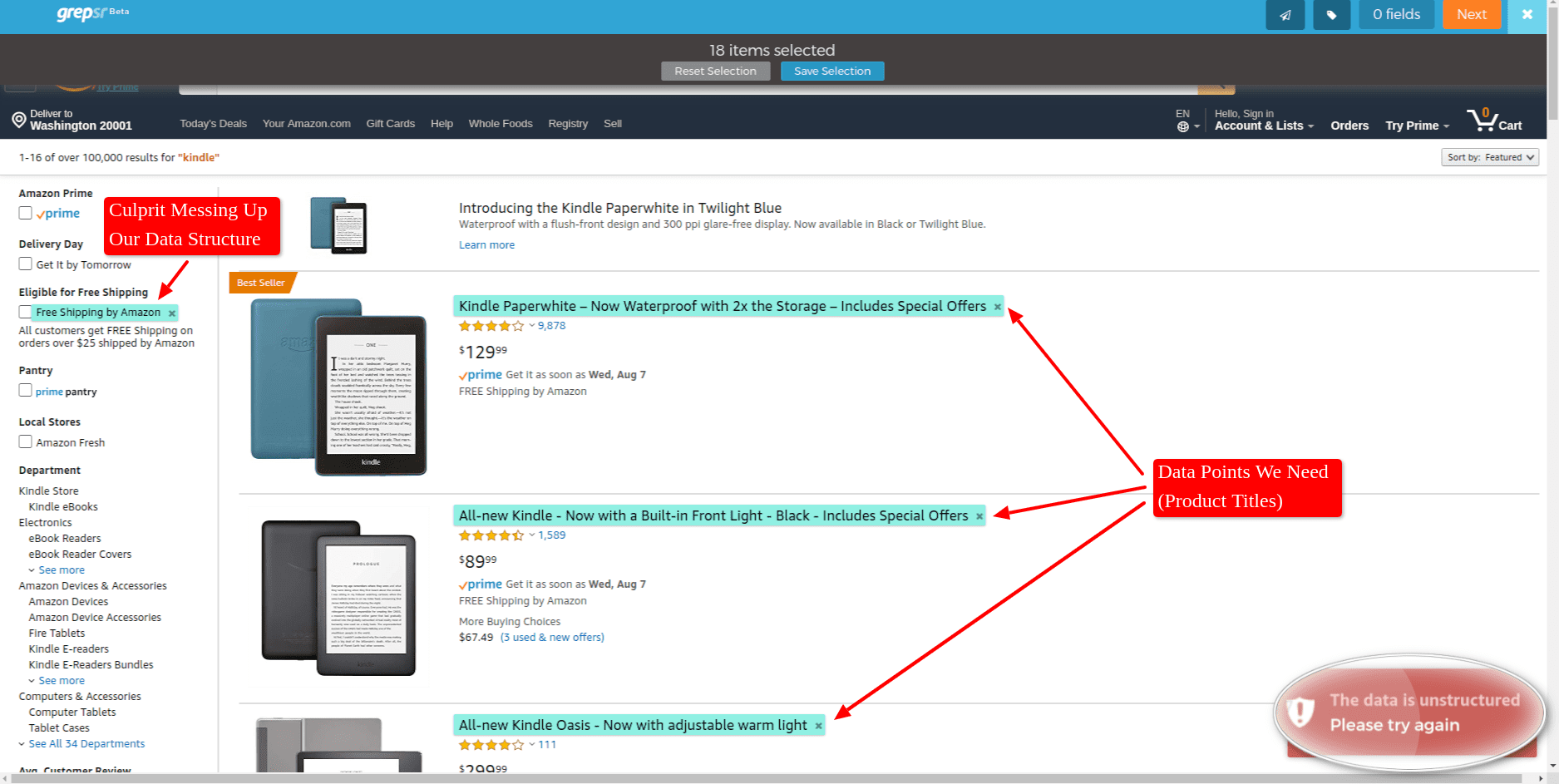
Task: Click the Best Seller badge
Action: 261,283
